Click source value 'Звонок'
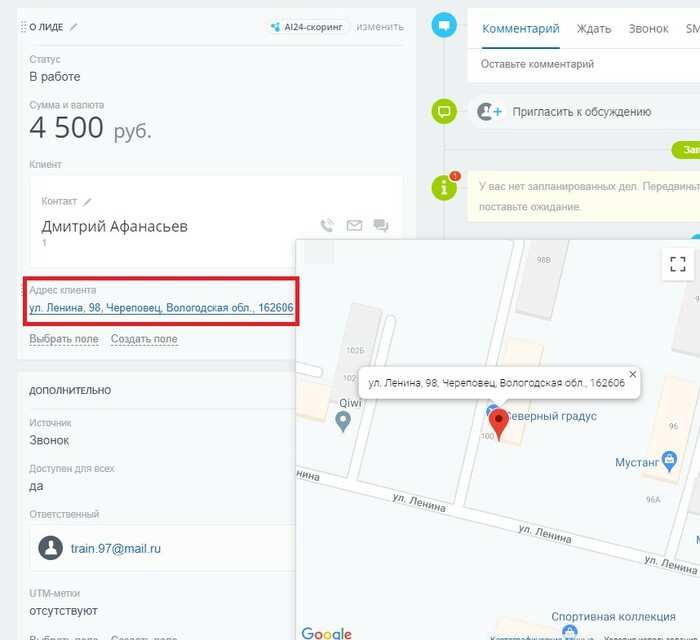Viewport: 700px width, 640px height. click(x=49, y=441)
